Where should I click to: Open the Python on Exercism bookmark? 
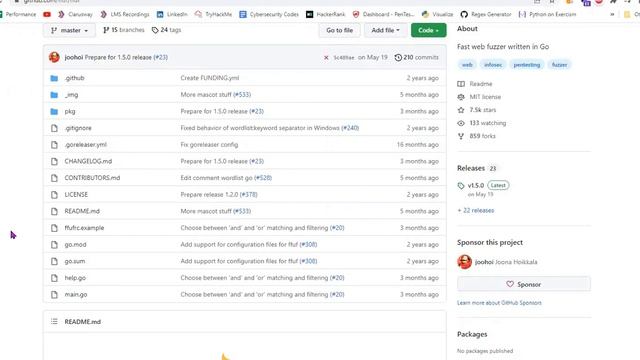(547, 14)
